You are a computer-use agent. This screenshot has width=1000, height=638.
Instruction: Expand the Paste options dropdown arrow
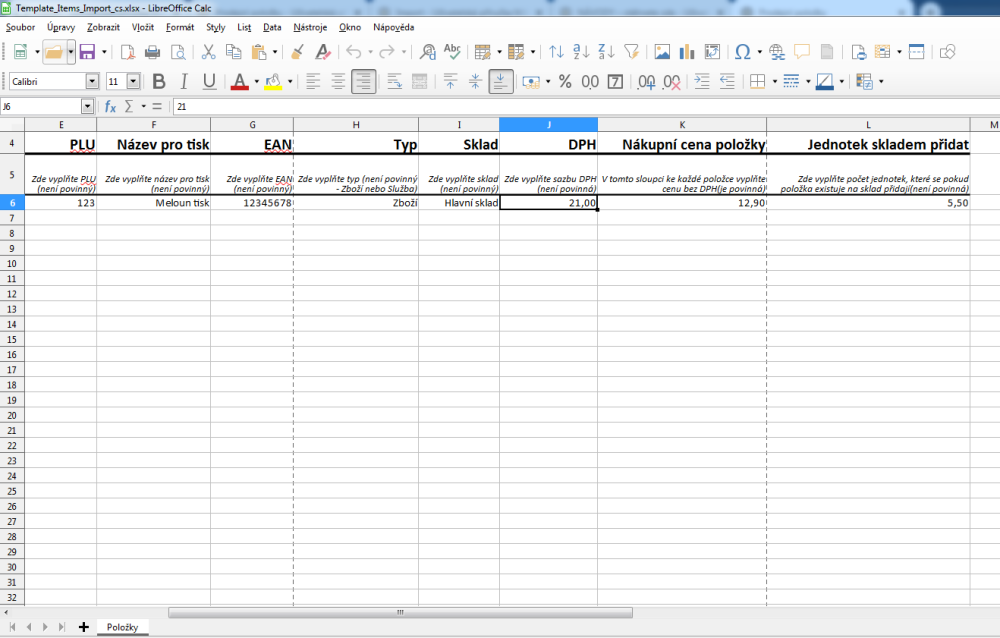pyautogui.click(x=275, y=52)
